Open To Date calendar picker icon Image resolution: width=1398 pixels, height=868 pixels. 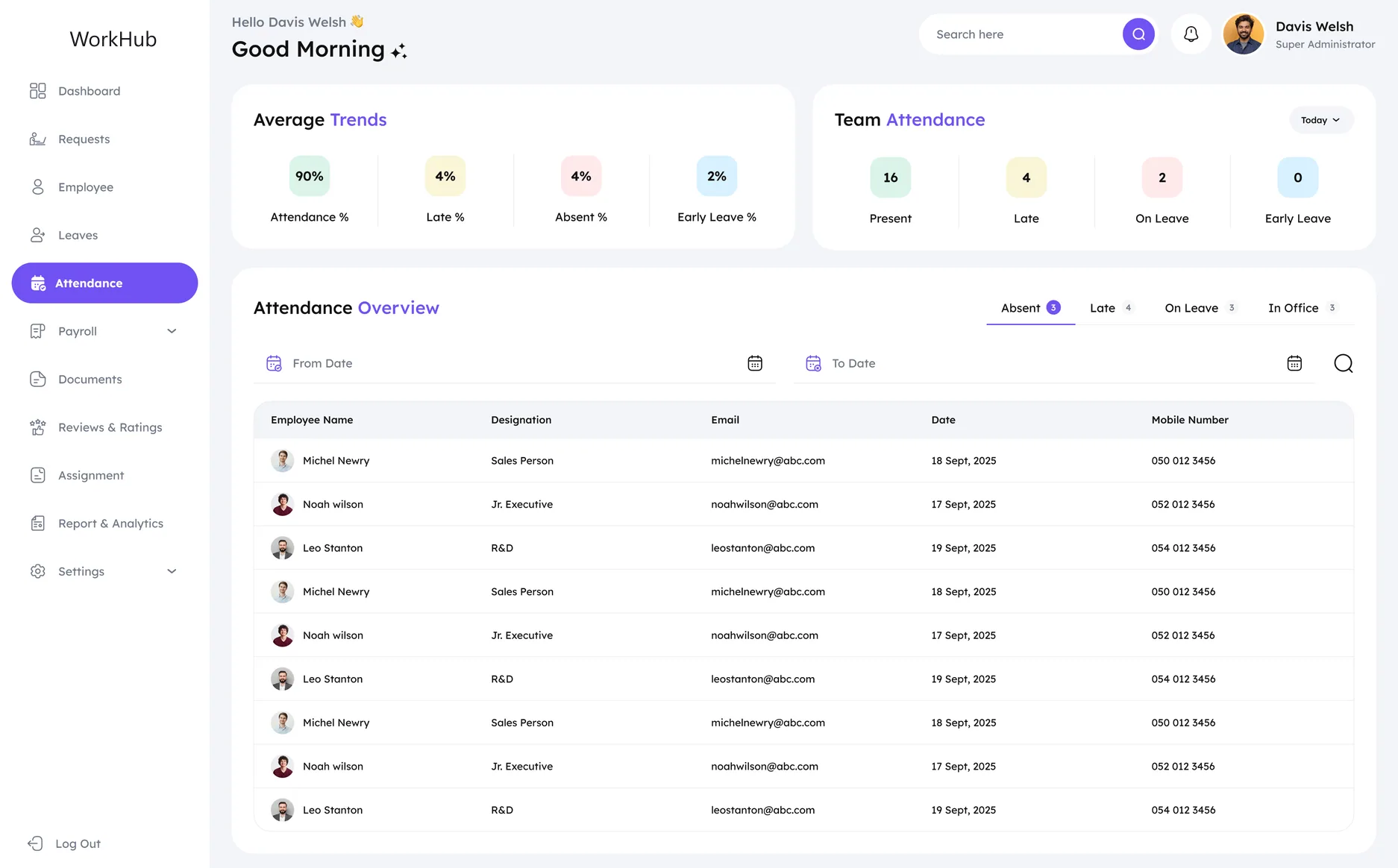(1294, 363)
